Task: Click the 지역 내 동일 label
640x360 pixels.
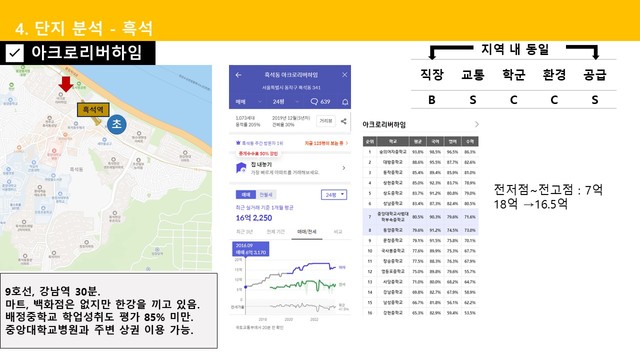Action: [x=515, y=49]
